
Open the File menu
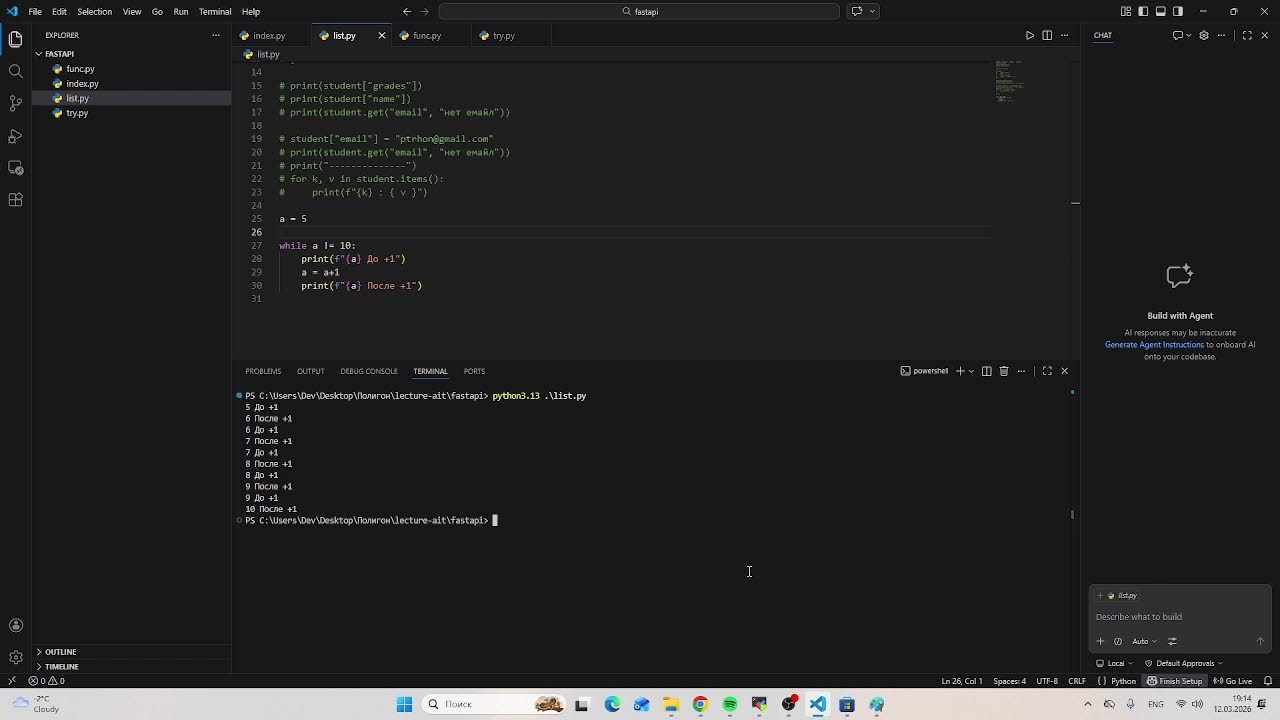(x=35, y=11)
